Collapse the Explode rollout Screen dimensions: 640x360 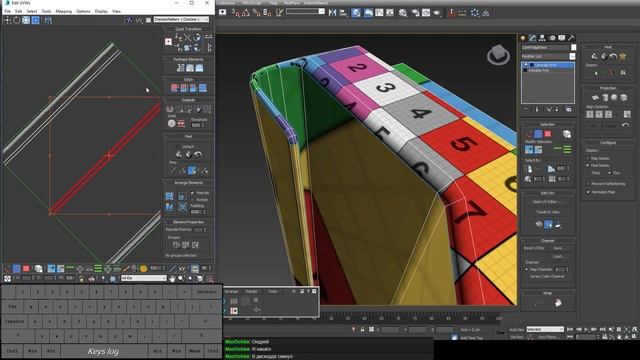(189, 100)
